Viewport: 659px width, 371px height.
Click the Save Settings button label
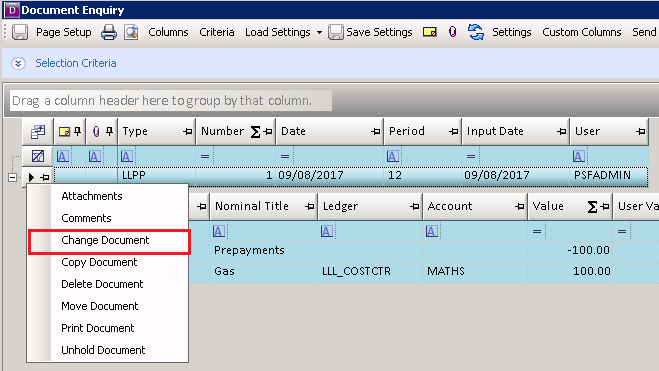coord(379,32)
